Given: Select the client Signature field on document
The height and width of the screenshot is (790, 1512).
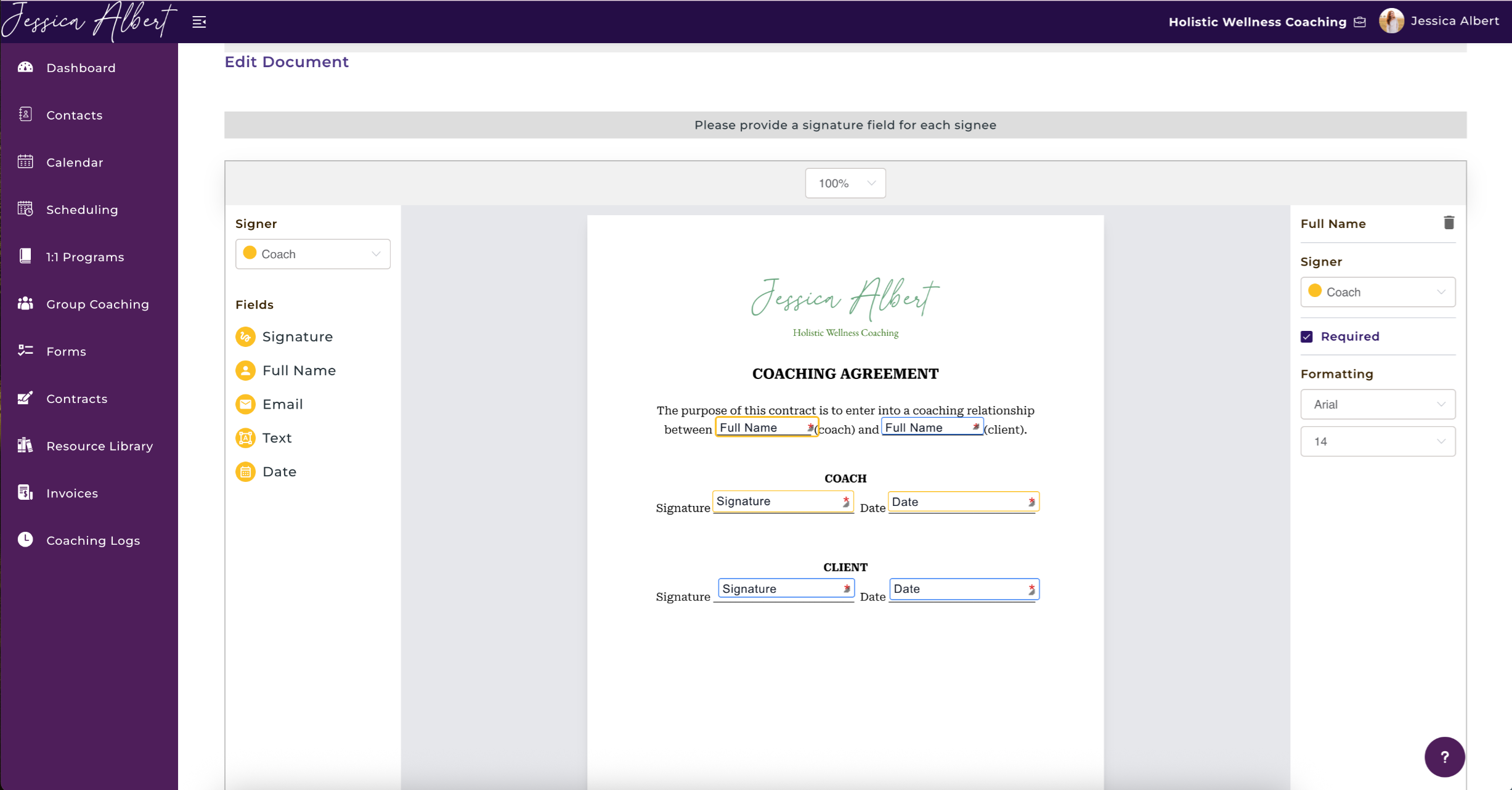Looking at the screenshot, I should click(785, 588).
